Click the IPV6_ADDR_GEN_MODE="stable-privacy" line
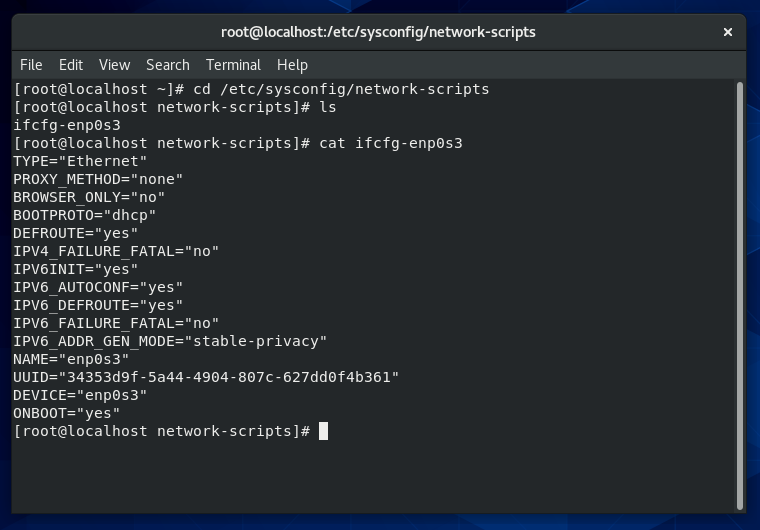 pos(170,341)
